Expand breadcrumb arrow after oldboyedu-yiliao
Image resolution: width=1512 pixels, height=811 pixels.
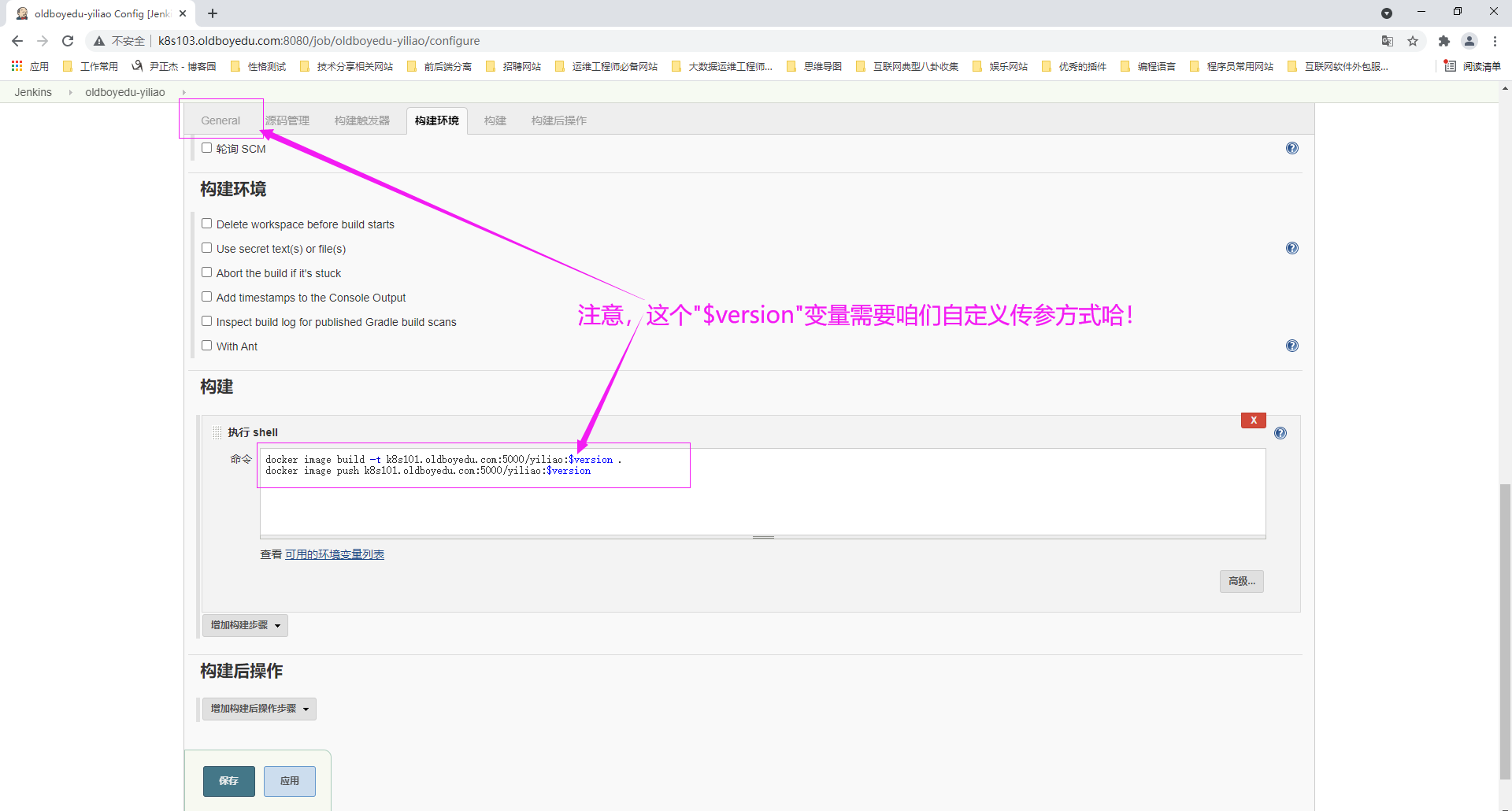pyautogui.click(x=183, y=93)
